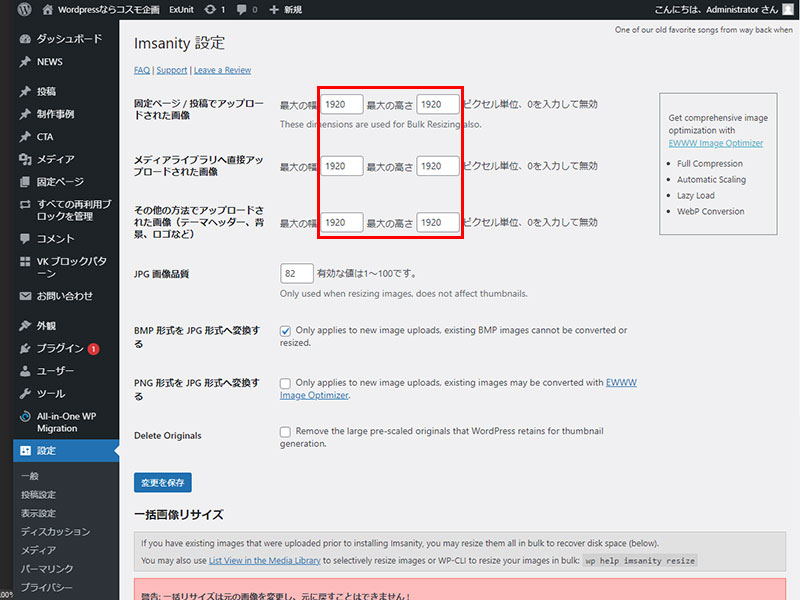Expand the 外観 appearance menu
Image resolution: width=800 pixels, height=600 pixels.
click(46, 326)
